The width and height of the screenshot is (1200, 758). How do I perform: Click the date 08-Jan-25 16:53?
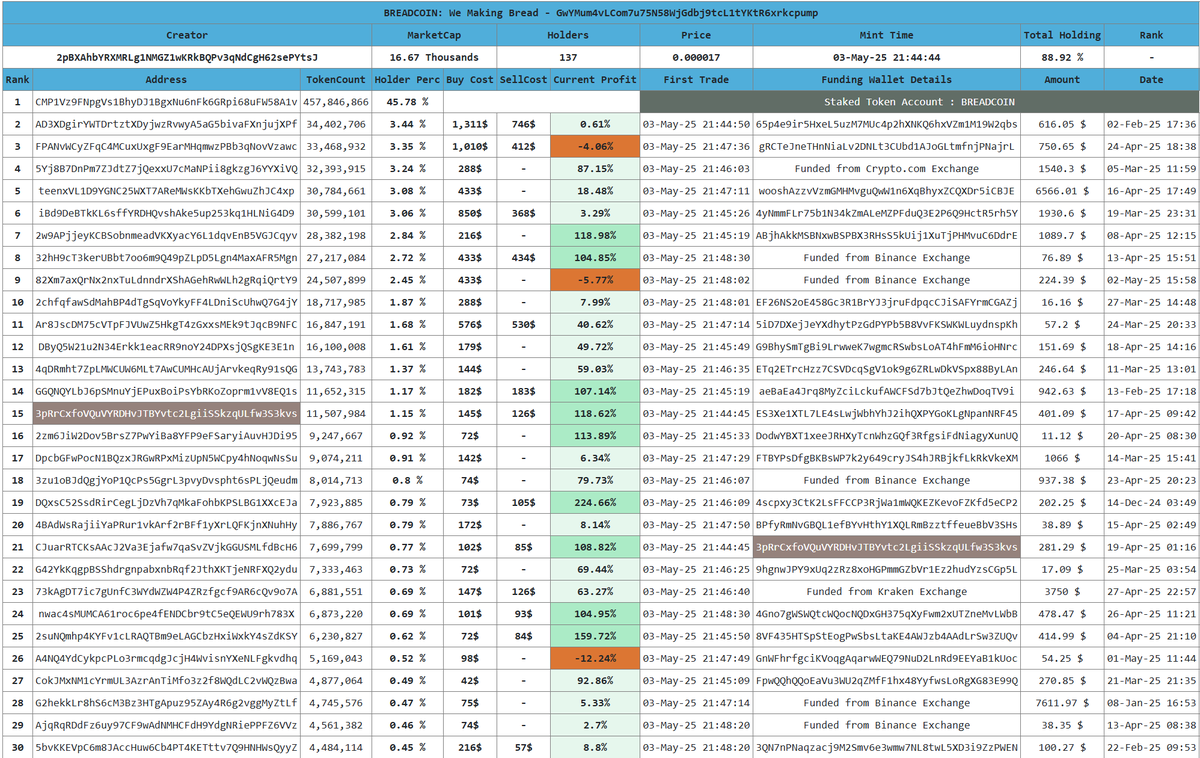point(1150,703)
